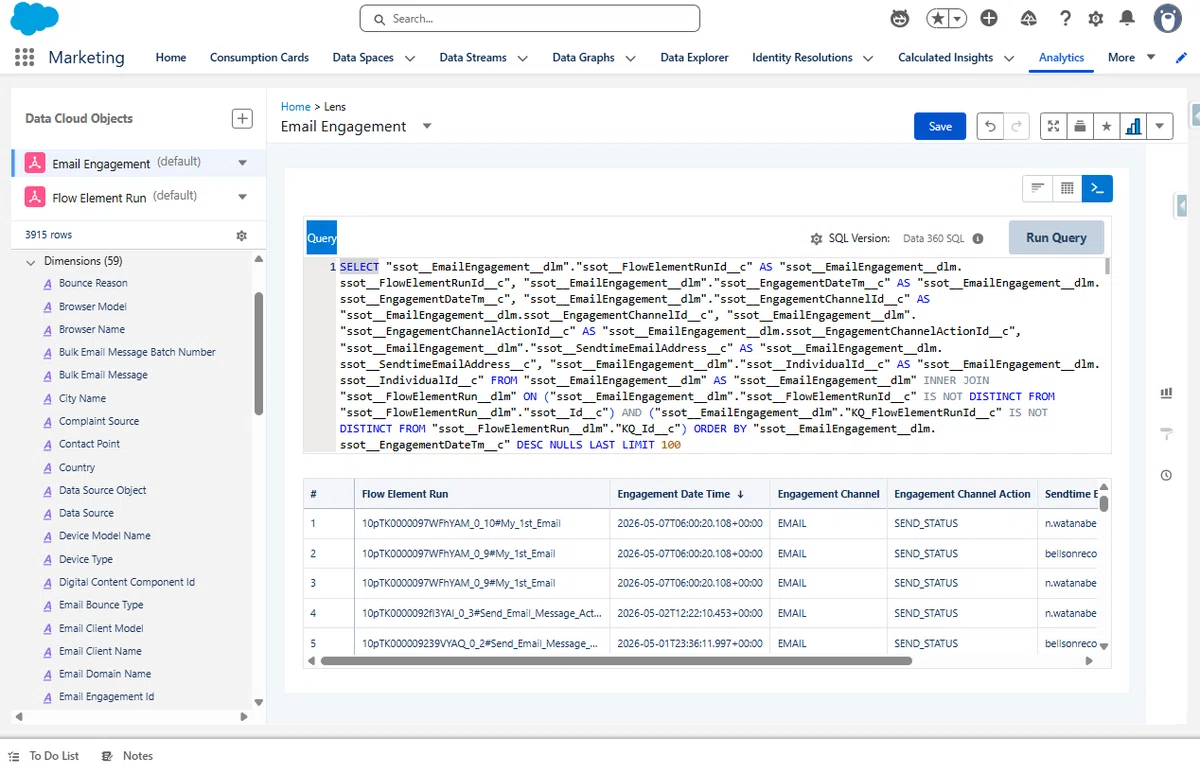1200x771 pixels.
Task: Go to the Home tab
Action: 171,58
